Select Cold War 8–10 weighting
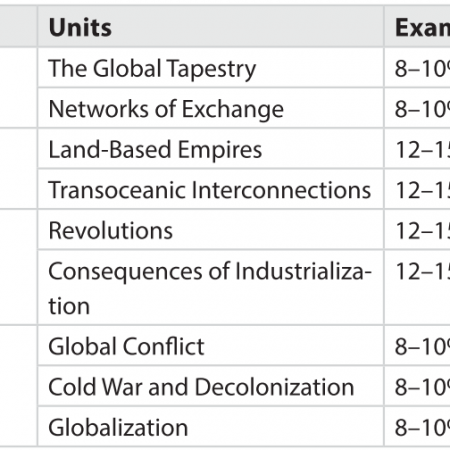The image size is (450, 450). 417,386
